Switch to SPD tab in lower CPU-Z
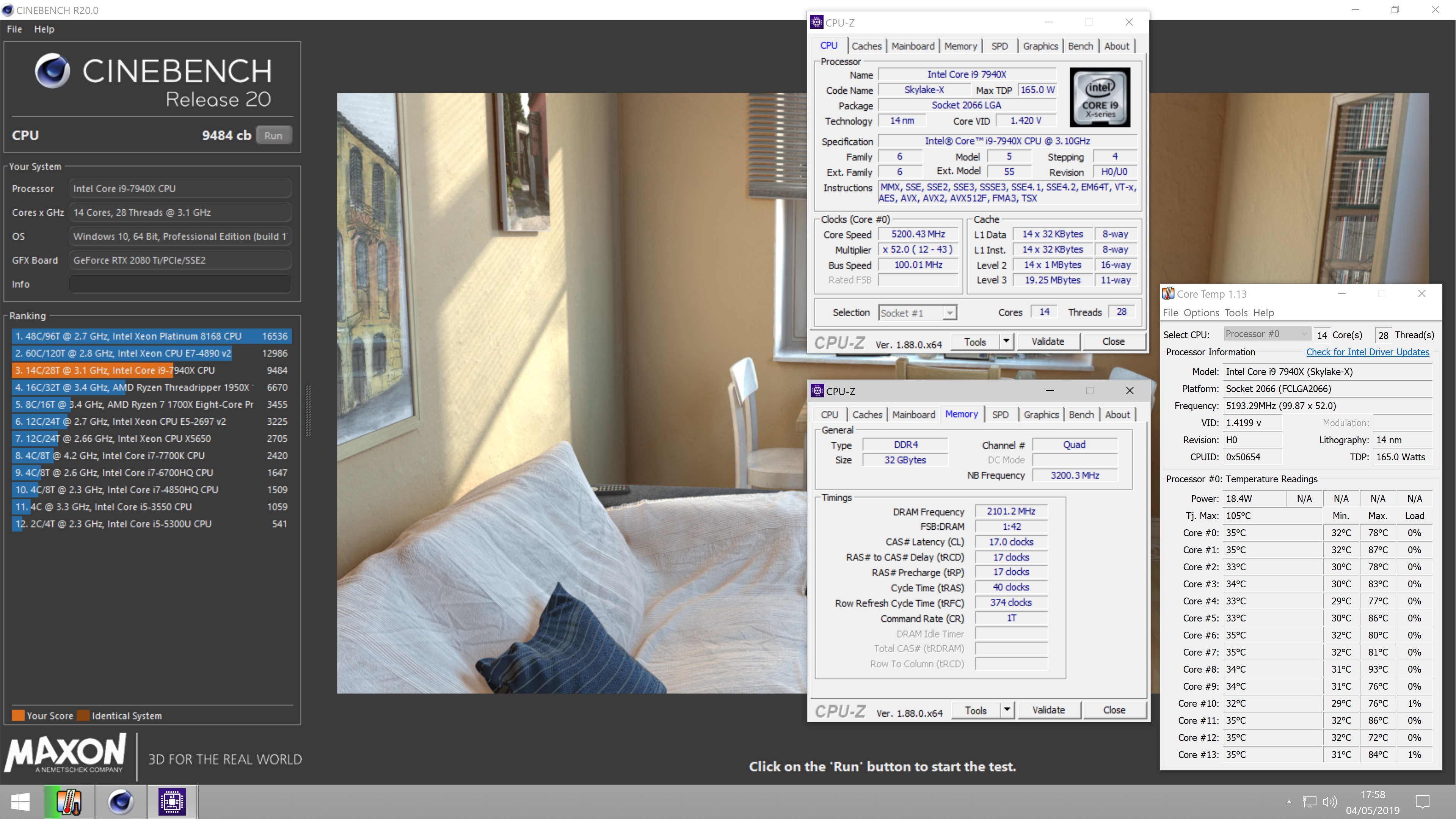Viewport: 1456px width, 819px height. (1000, 415)
